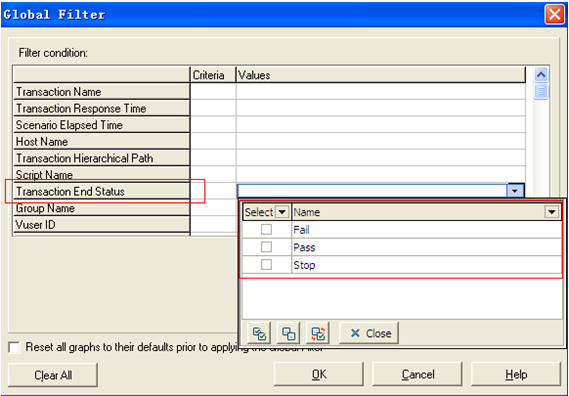Screen dimensions: 569x396
Task: Click the Transaction Name values field
Action: (381, 92)
